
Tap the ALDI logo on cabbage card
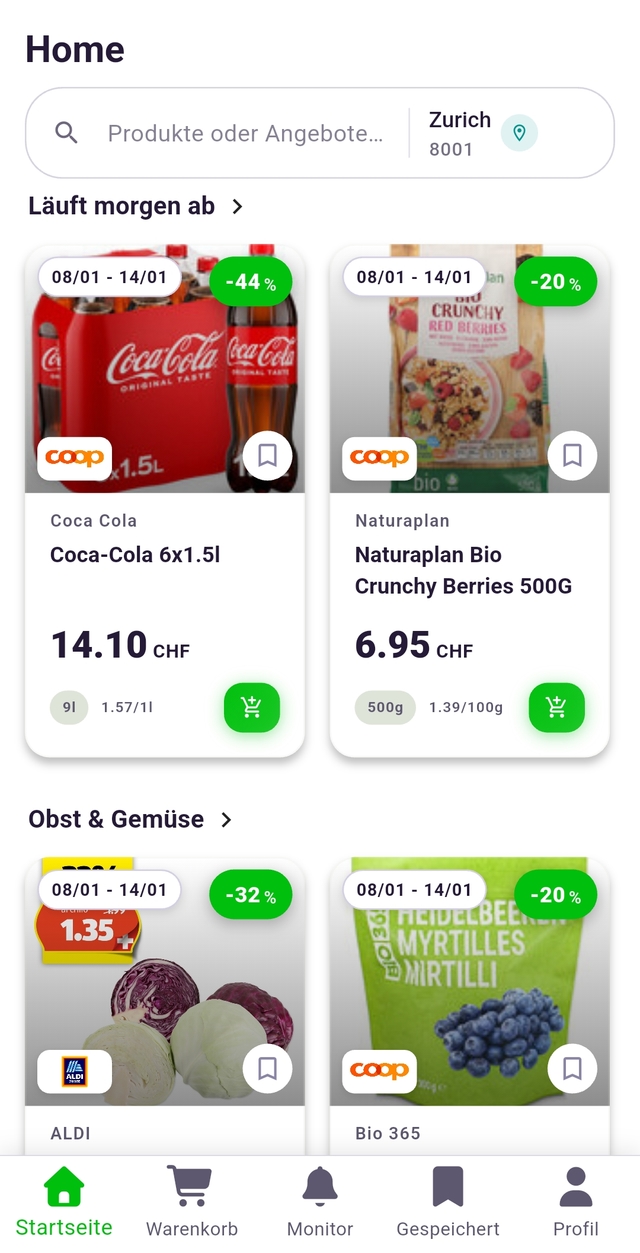click(x=75, y=1071)
